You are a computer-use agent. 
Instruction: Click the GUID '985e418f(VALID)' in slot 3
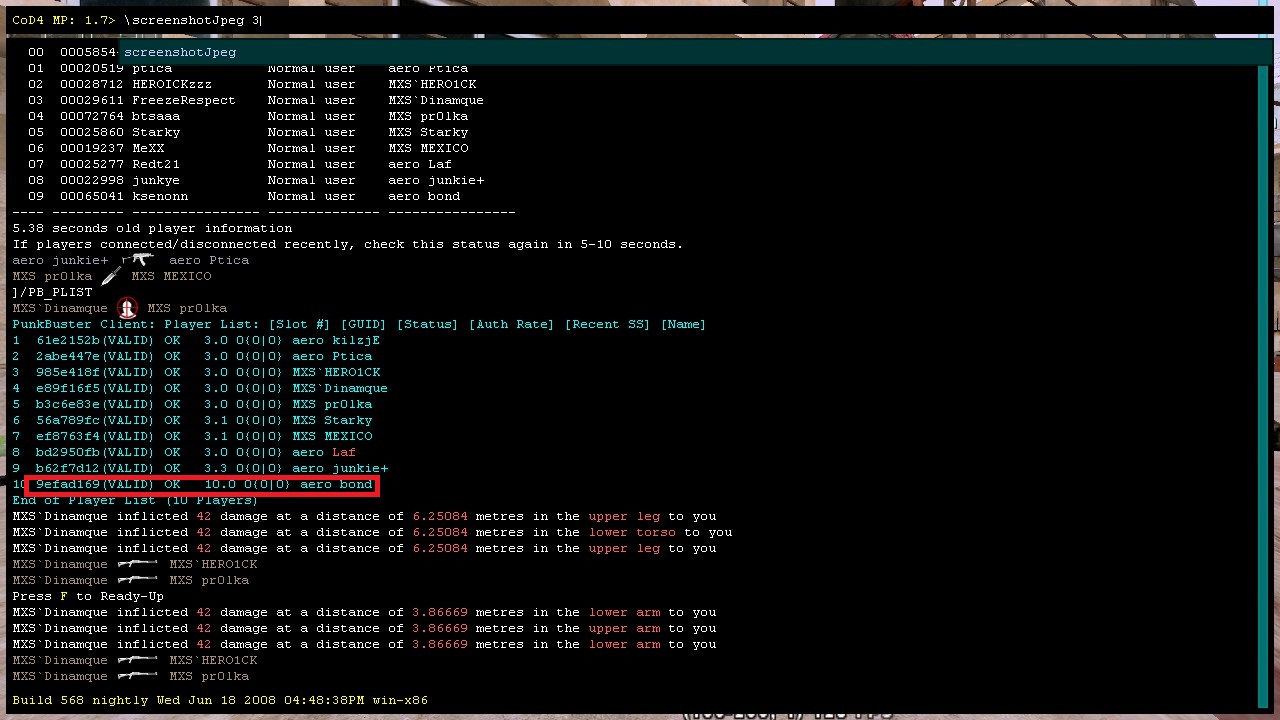[x=96, y=372]
